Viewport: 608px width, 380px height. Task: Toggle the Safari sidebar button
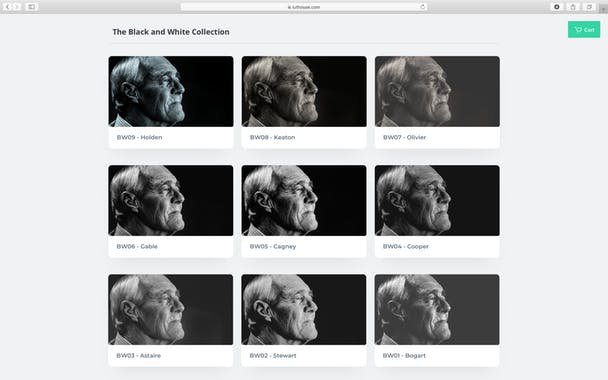(x=32, y=7)
